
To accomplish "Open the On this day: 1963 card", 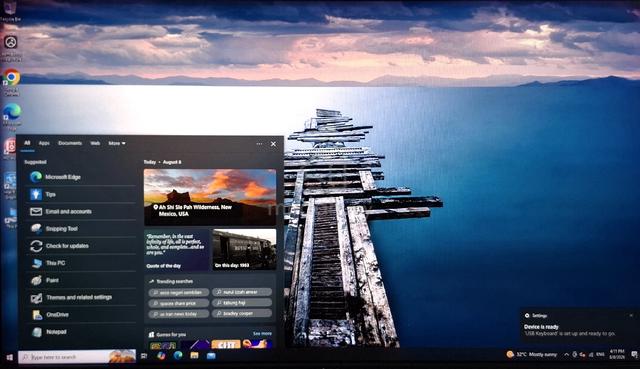I will click(244, 249).
